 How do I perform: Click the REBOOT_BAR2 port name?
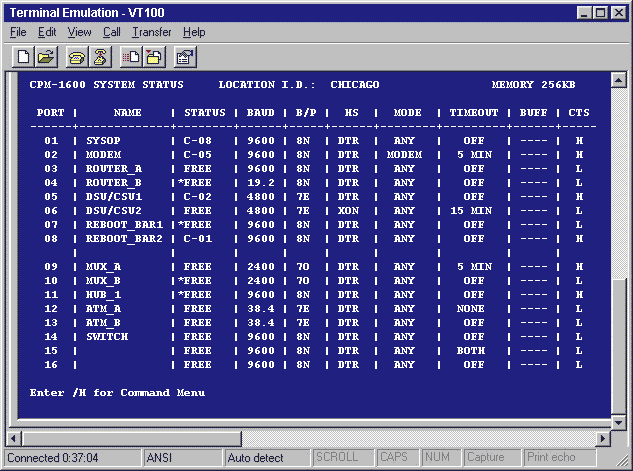[x=124, y=239]
